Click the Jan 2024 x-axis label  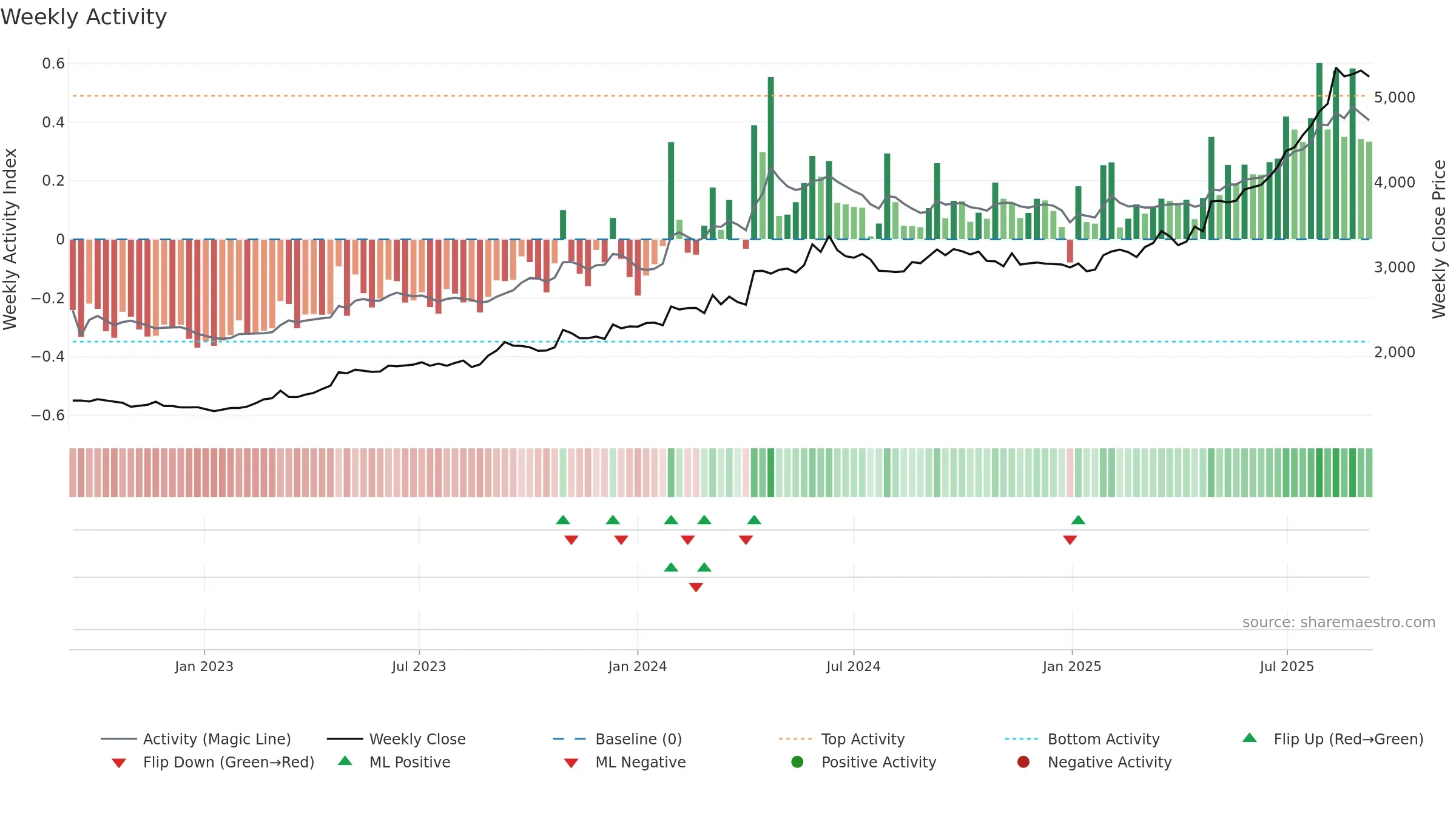pyautogui.click(x=638, y=666)
